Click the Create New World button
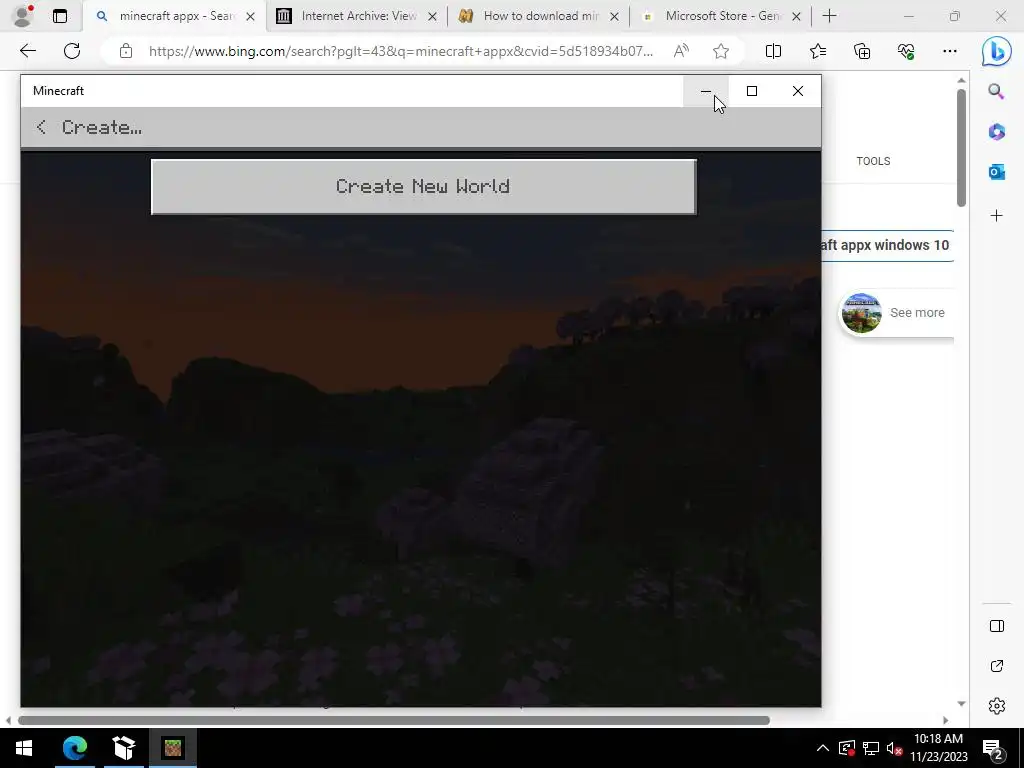 423,187
